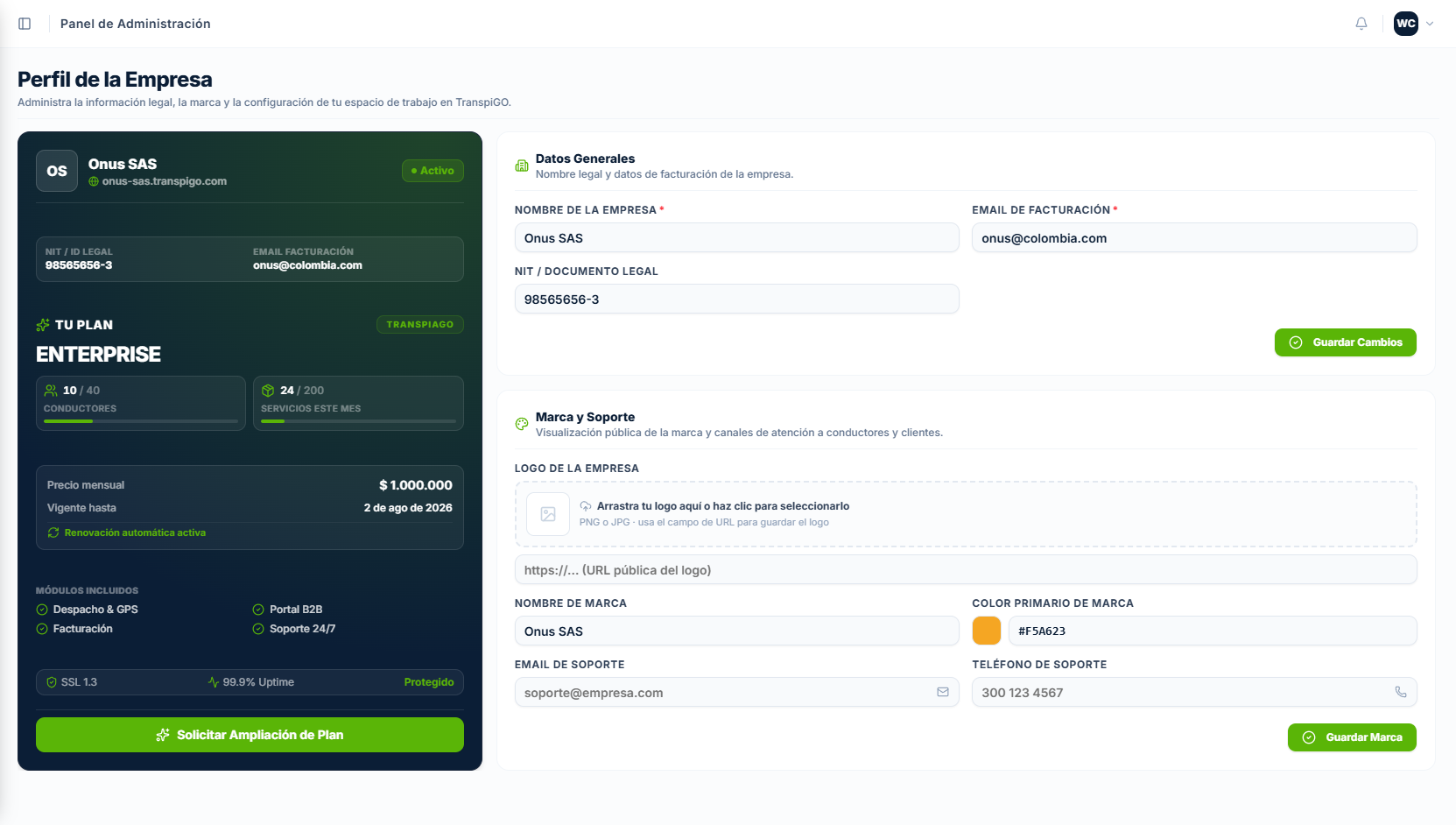
Task: Open onus-sas.transpigo.com domain link
Action: coord(165,181)
